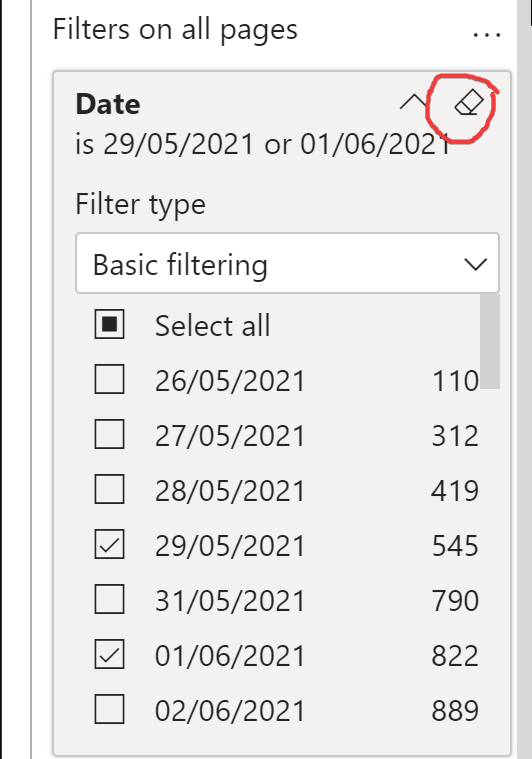Uncheck the 01/06/2021 date checkbox
The height and width of the screenshot is (759, 532).
click(x=109, y=654)
